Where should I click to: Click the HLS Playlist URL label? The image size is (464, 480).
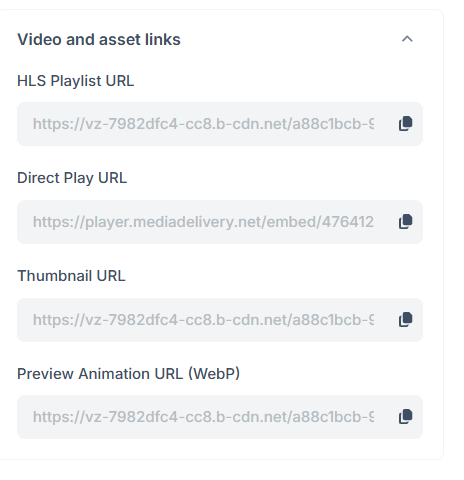pyautogui.click(x=75, y=81)
